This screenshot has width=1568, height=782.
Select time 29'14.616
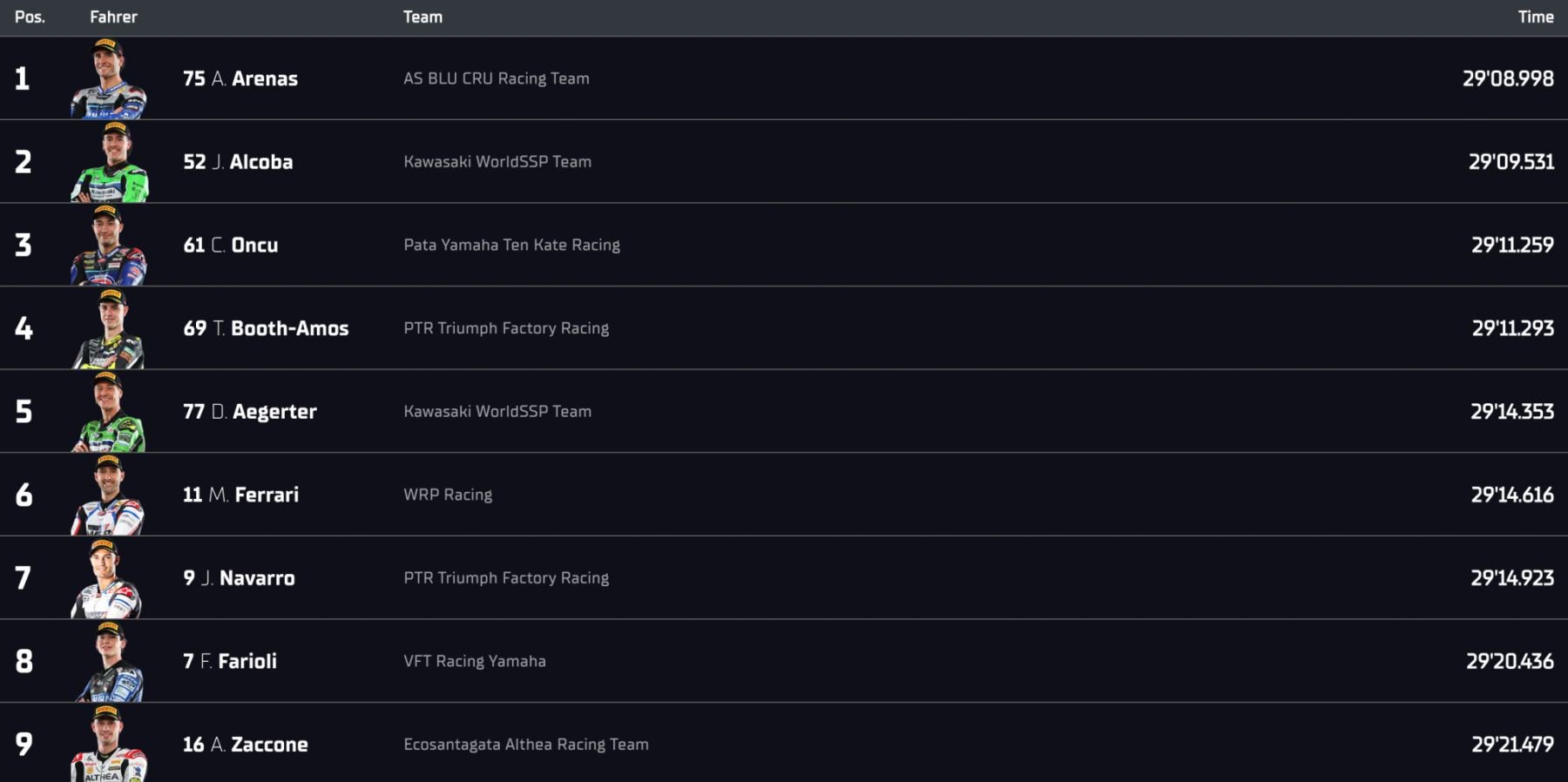click(x=1512, y=495)
